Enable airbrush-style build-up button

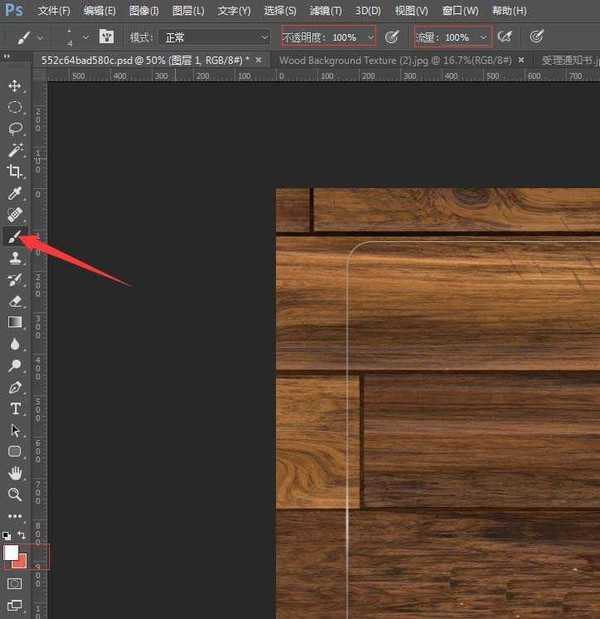505,37
